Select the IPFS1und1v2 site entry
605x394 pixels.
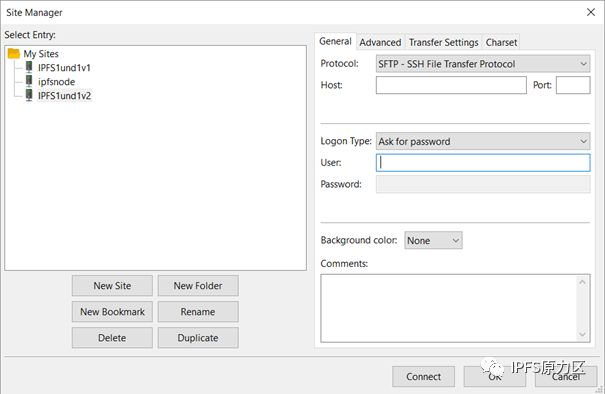(x=64, y=96)
